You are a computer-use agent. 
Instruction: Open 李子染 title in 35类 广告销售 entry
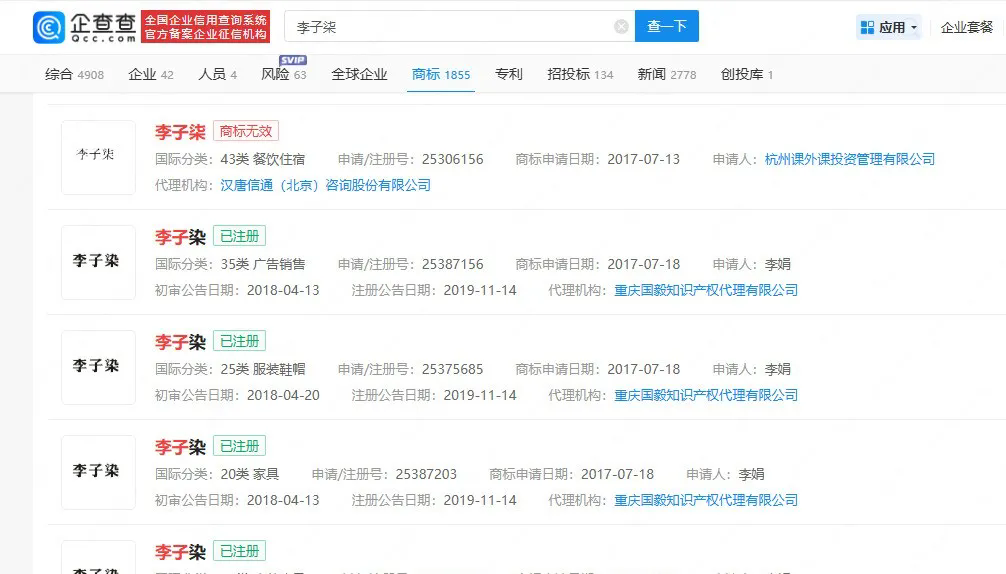click(180, 237)
